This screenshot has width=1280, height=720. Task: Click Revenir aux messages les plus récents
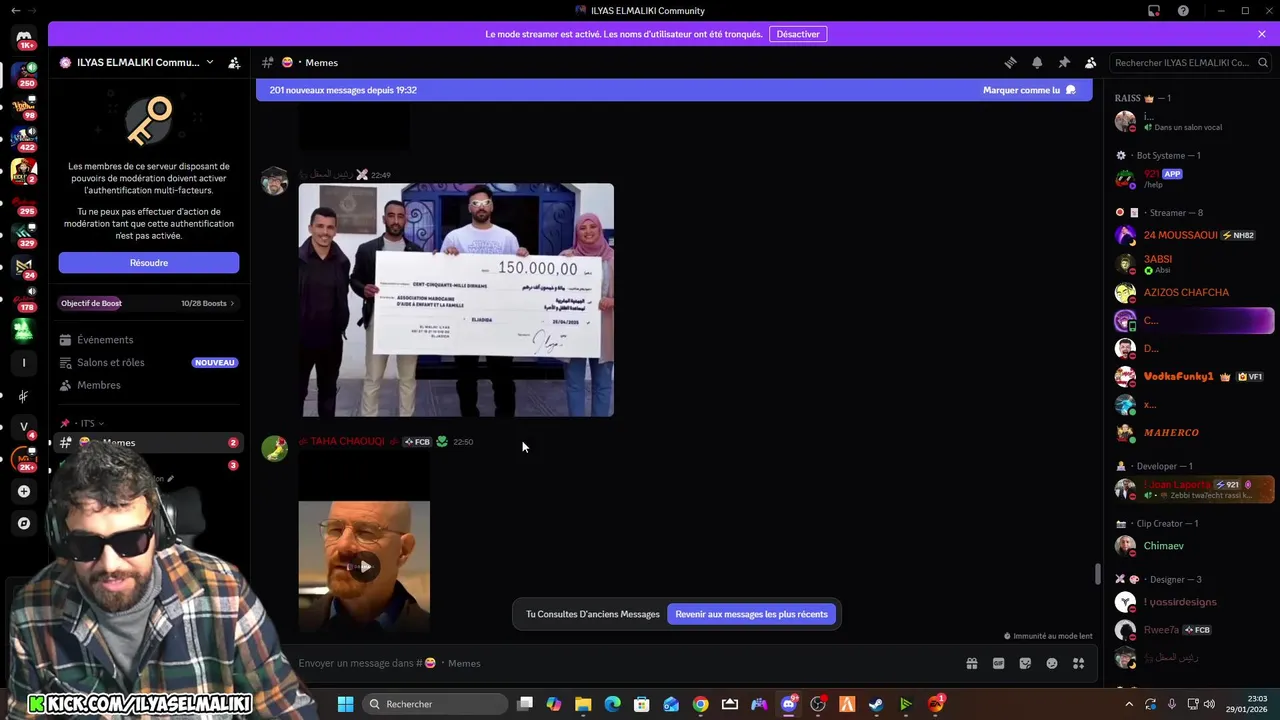coord(751,614)
